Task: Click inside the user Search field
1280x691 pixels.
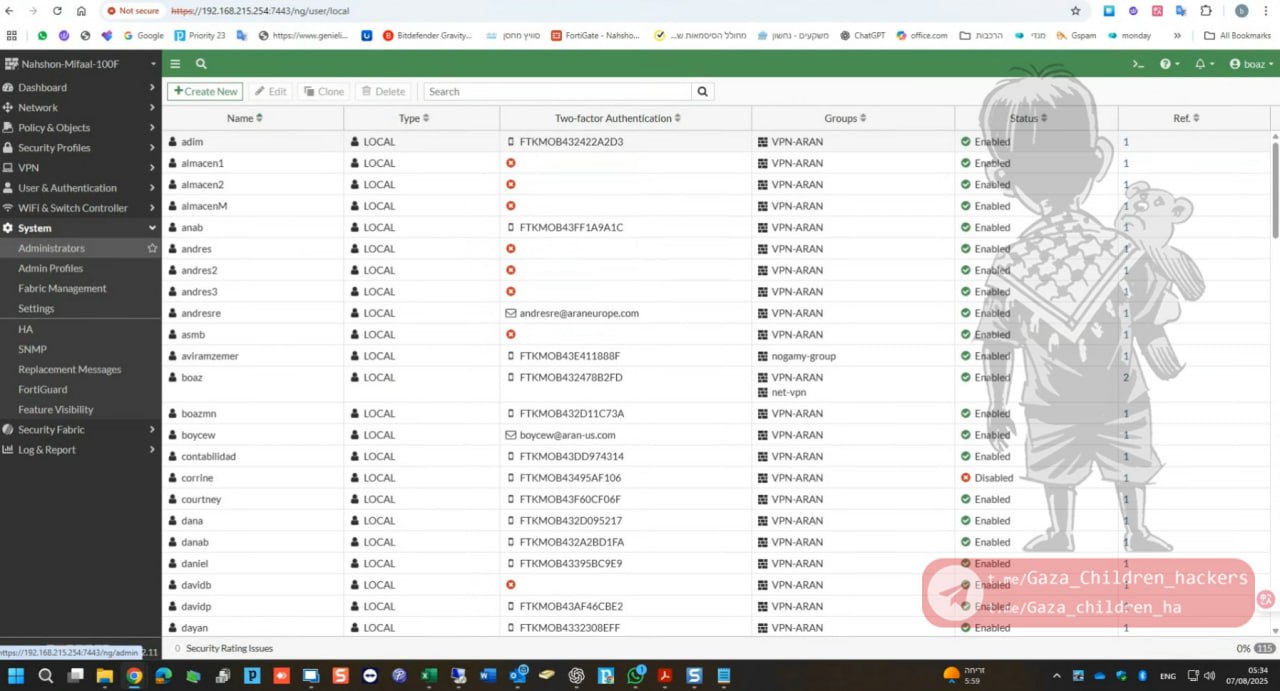Action: coord(557,91)
